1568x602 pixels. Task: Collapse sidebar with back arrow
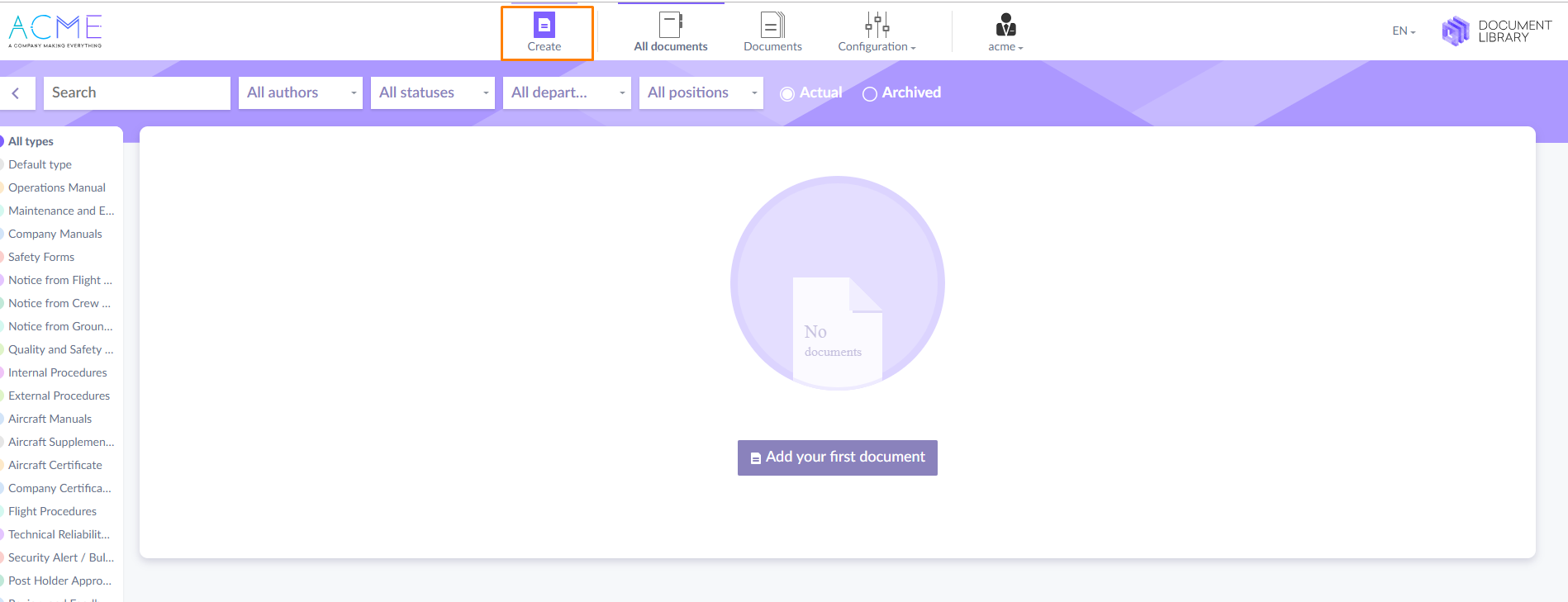(x=17, y=93)
